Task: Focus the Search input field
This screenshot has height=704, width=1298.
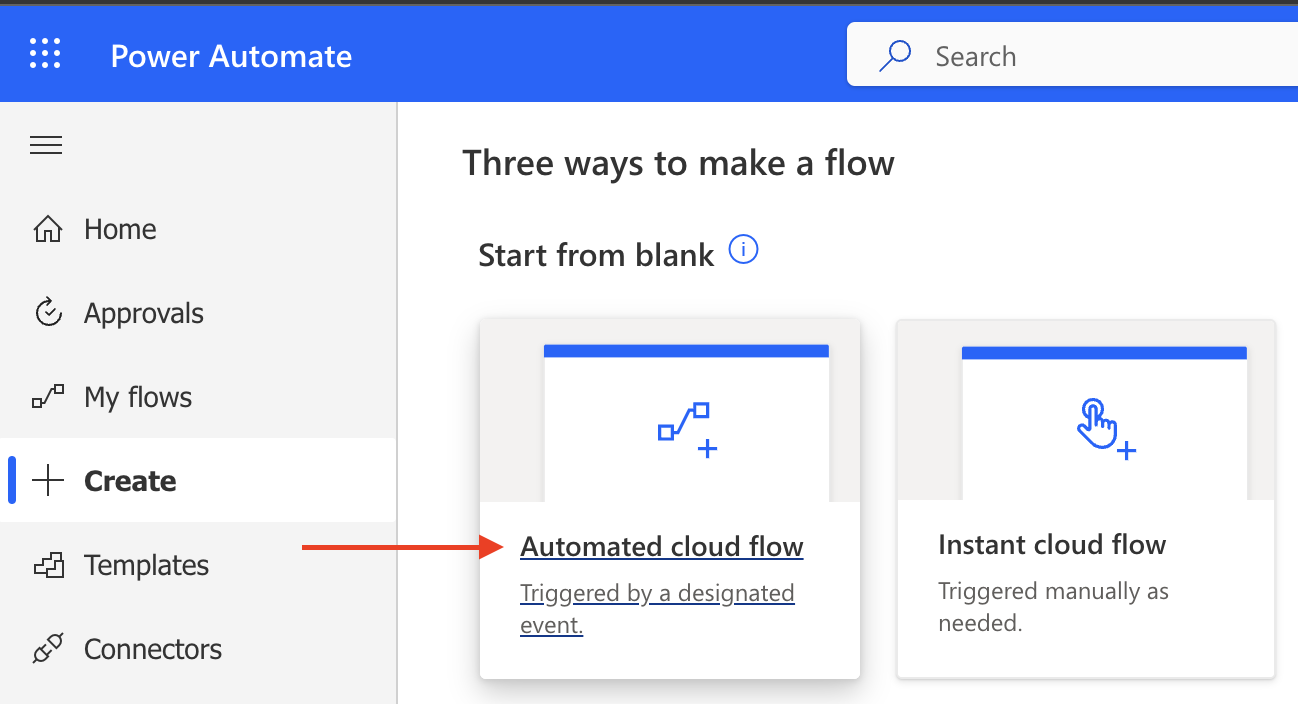Action: pyautogui.click(x=1072, y=56)
